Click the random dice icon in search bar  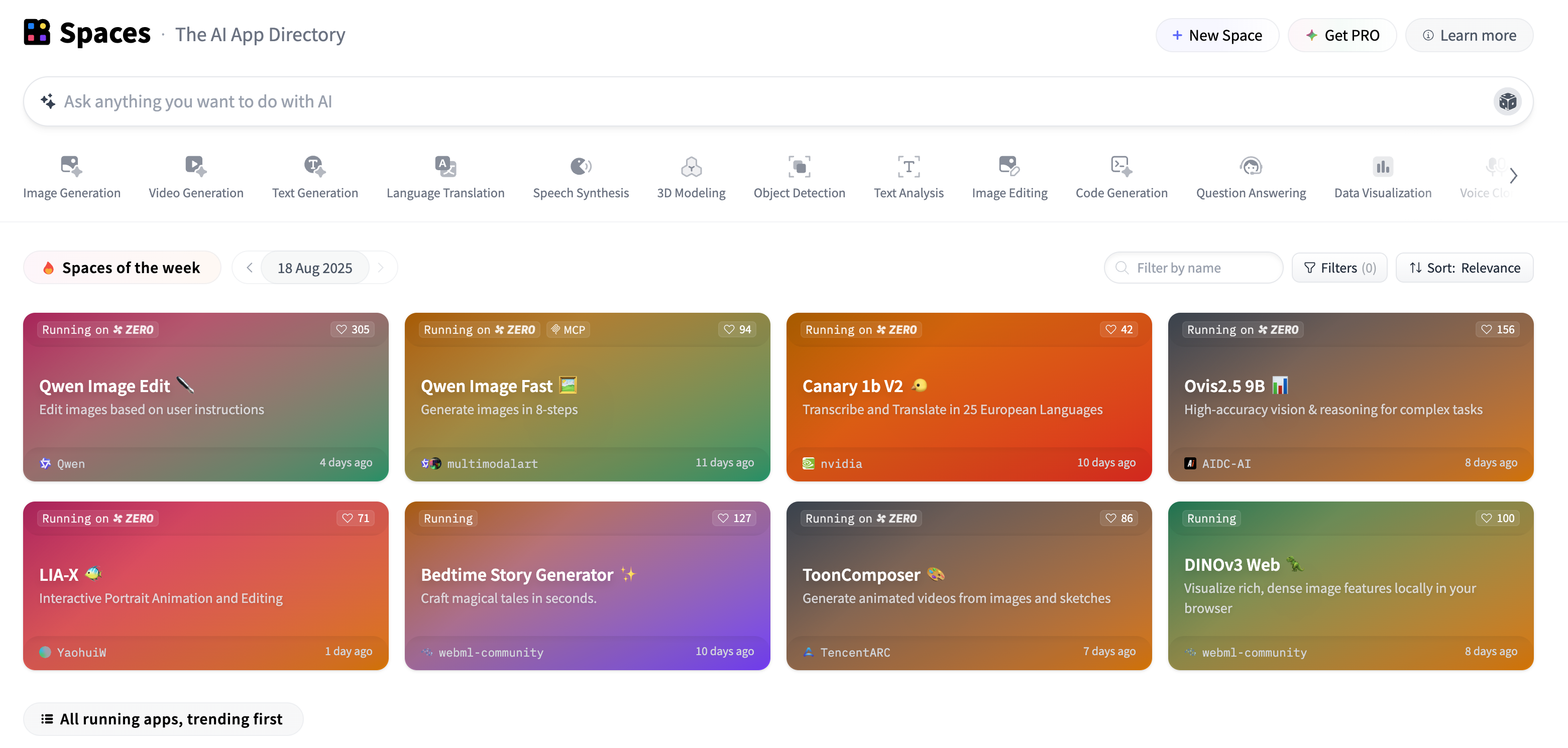1507,101
